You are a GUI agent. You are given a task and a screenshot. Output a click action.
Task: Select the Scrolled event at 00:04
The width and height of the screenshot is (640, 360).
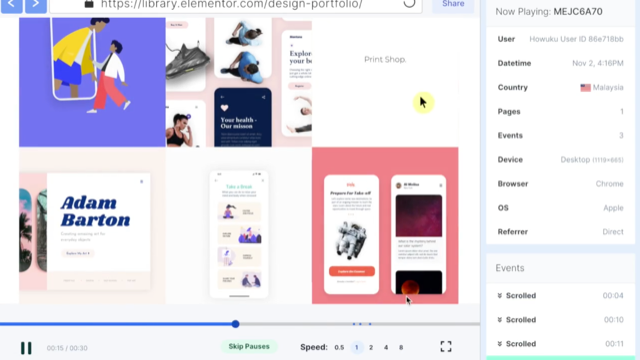pos(560,296)
